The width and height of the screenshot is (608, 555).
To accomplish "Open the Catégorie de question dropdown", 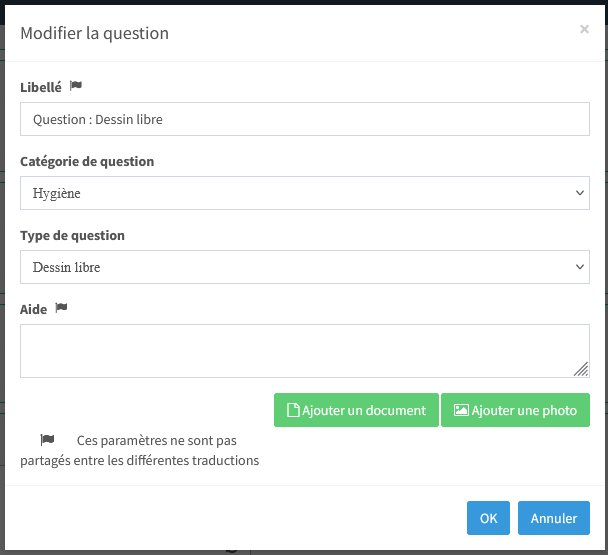I will pos(305,193).
